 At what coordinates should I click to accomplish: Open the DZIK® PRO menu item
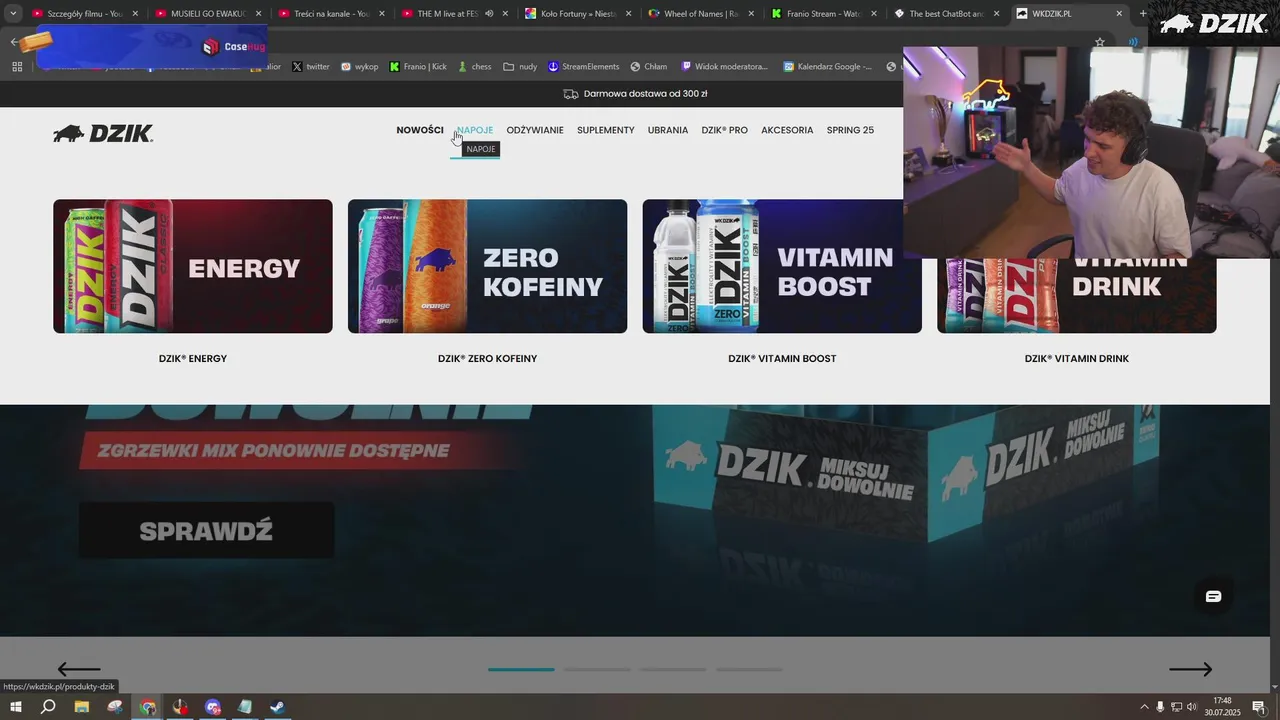click(725, 130)
